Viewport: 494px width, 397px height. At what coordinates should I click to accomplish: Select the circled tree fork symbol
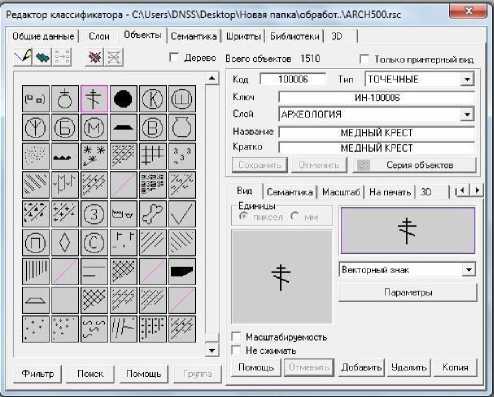click(36, 127)
